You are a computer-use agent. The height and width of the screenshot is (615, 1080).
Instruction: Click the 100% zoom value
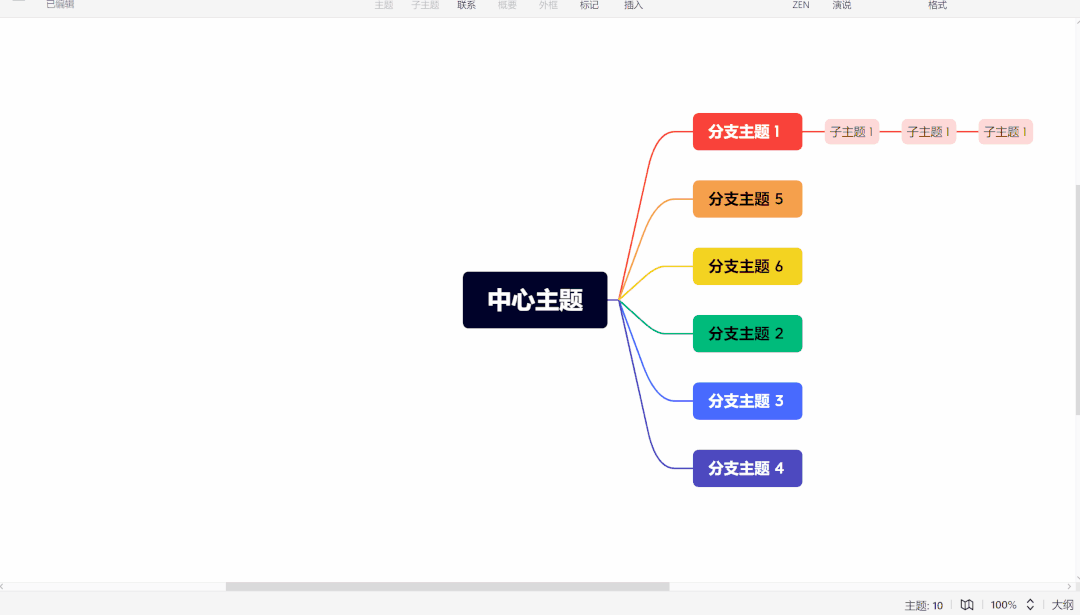tap(1003, 605)
